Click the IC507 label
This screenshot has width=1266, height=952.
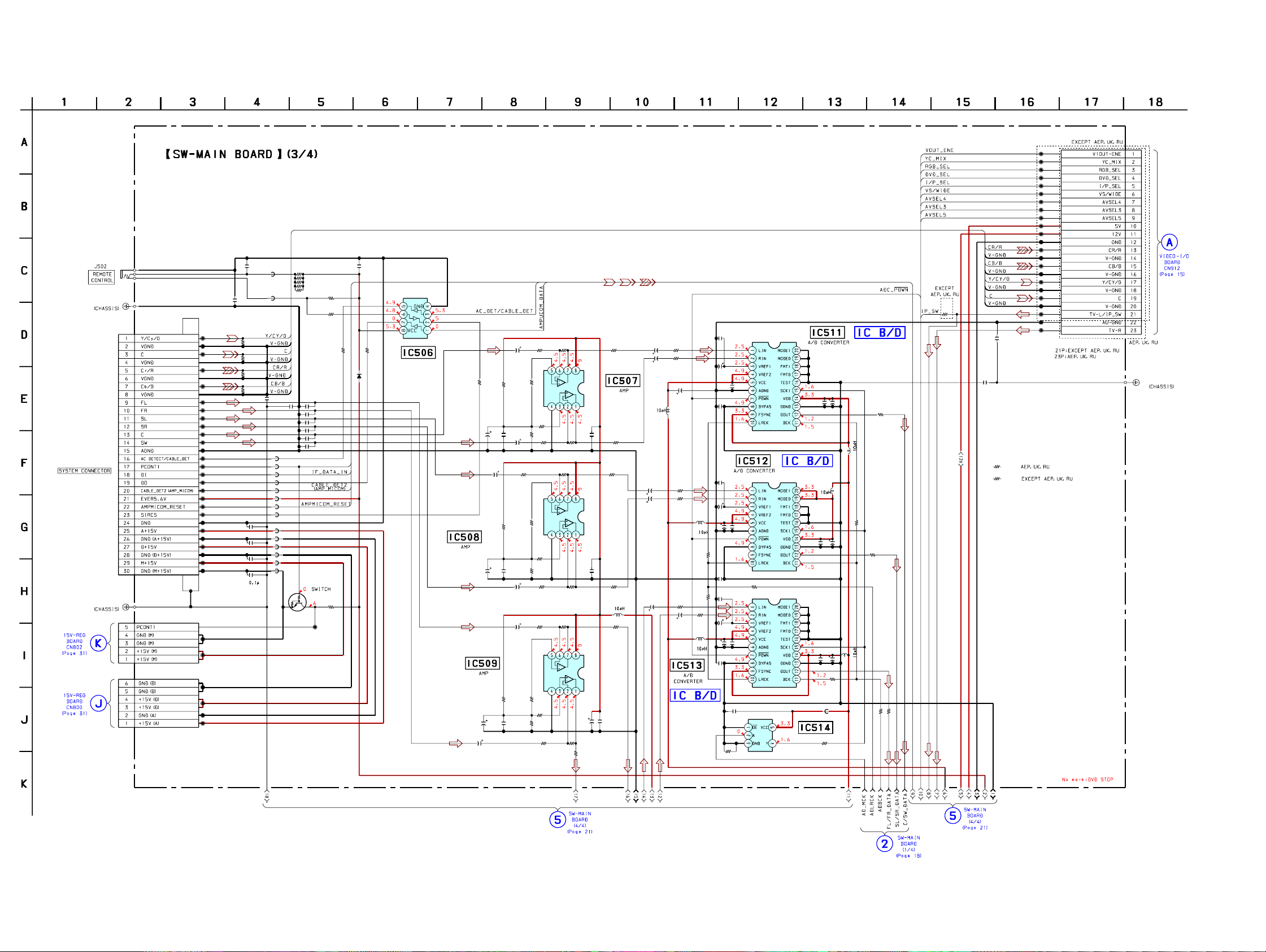[623, 381]
